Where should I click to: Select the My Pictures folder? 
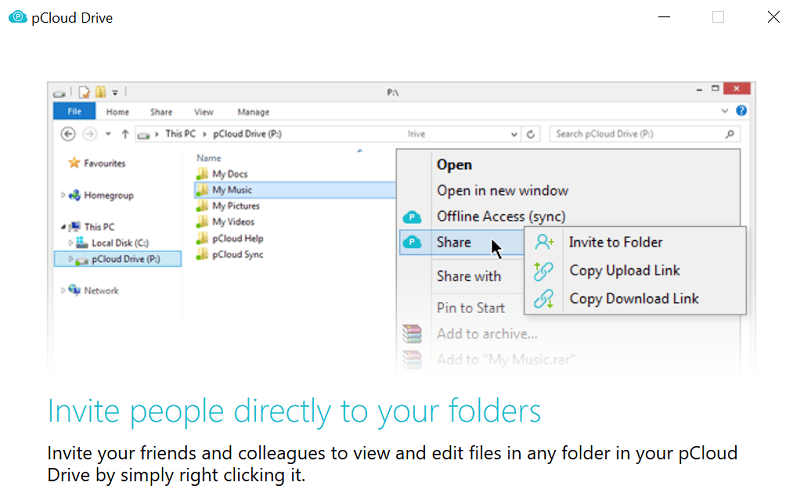click(235, 206)
